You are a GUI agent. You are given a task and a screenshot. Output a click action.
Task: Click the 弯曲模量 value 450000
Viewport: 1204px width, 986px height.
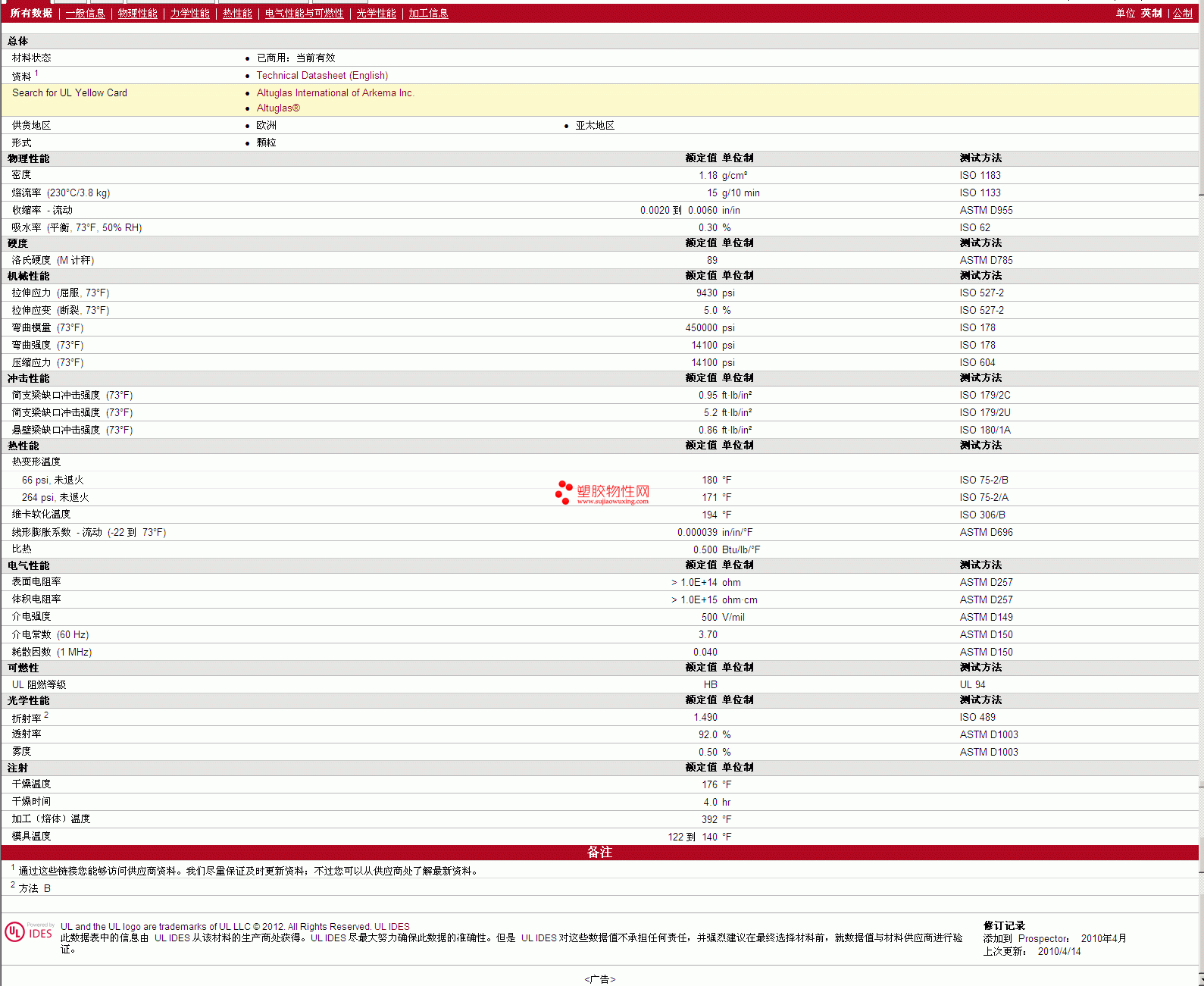pyautogui.click(x=702, y=327)
